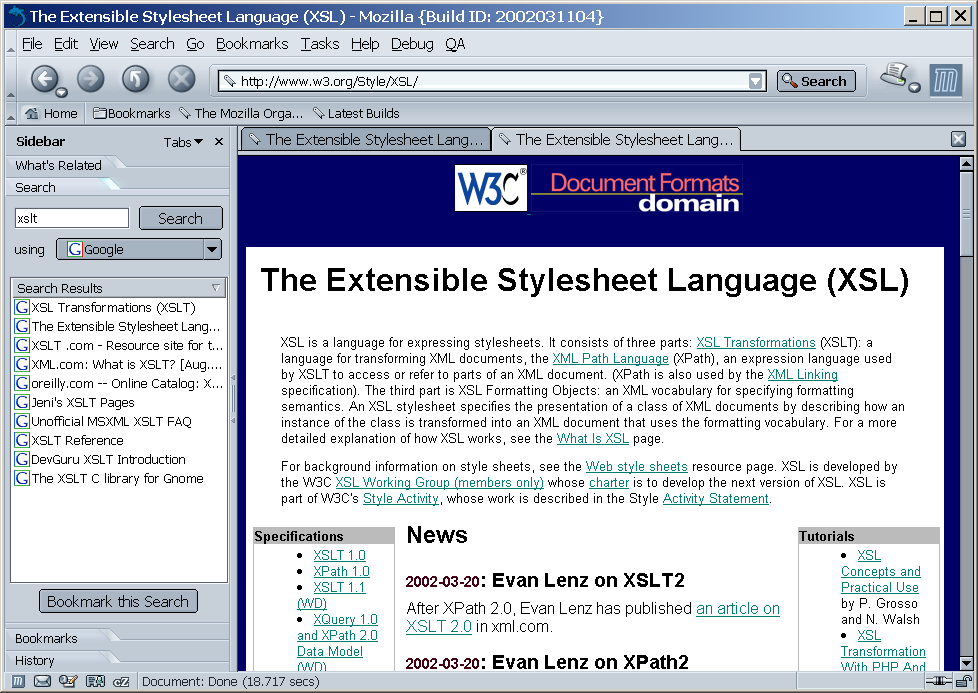Open The Mozilla Organization bookmark
Image resolution: width=978 pixels, height=693 pixels.
(241, 114)
